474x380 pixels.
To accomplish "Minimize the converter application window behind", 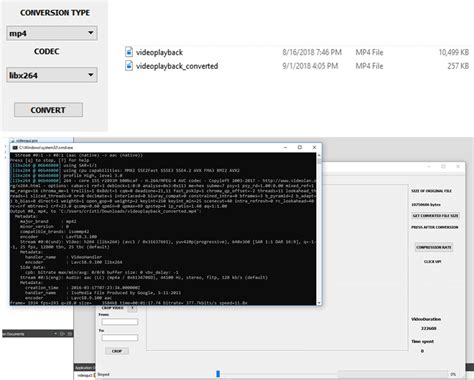I will pos(429,166).
